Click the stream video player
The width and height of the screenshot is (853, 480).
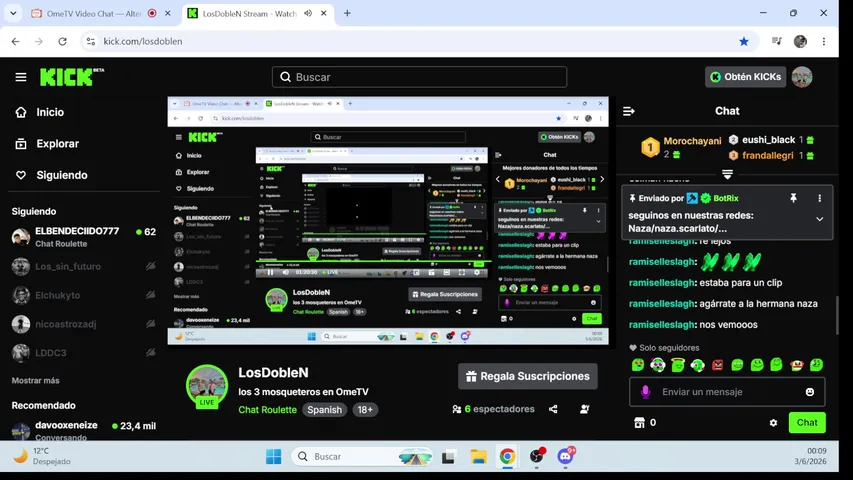388,220
